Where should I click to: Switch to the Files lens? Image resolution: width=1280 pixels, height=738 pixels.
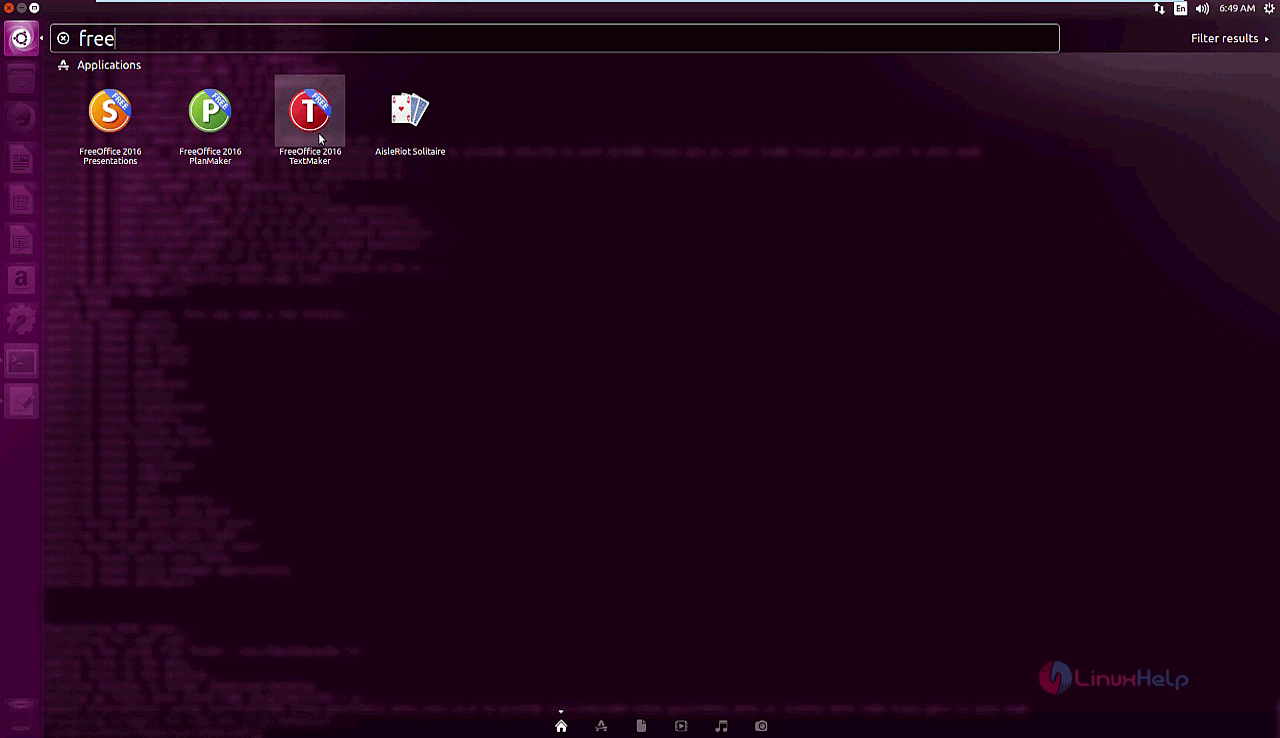[641, 726]
